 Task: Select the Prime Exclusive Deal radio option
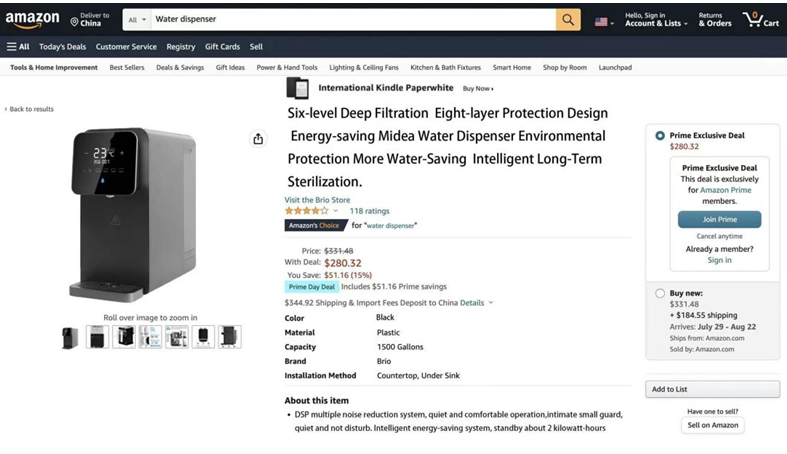659,135
